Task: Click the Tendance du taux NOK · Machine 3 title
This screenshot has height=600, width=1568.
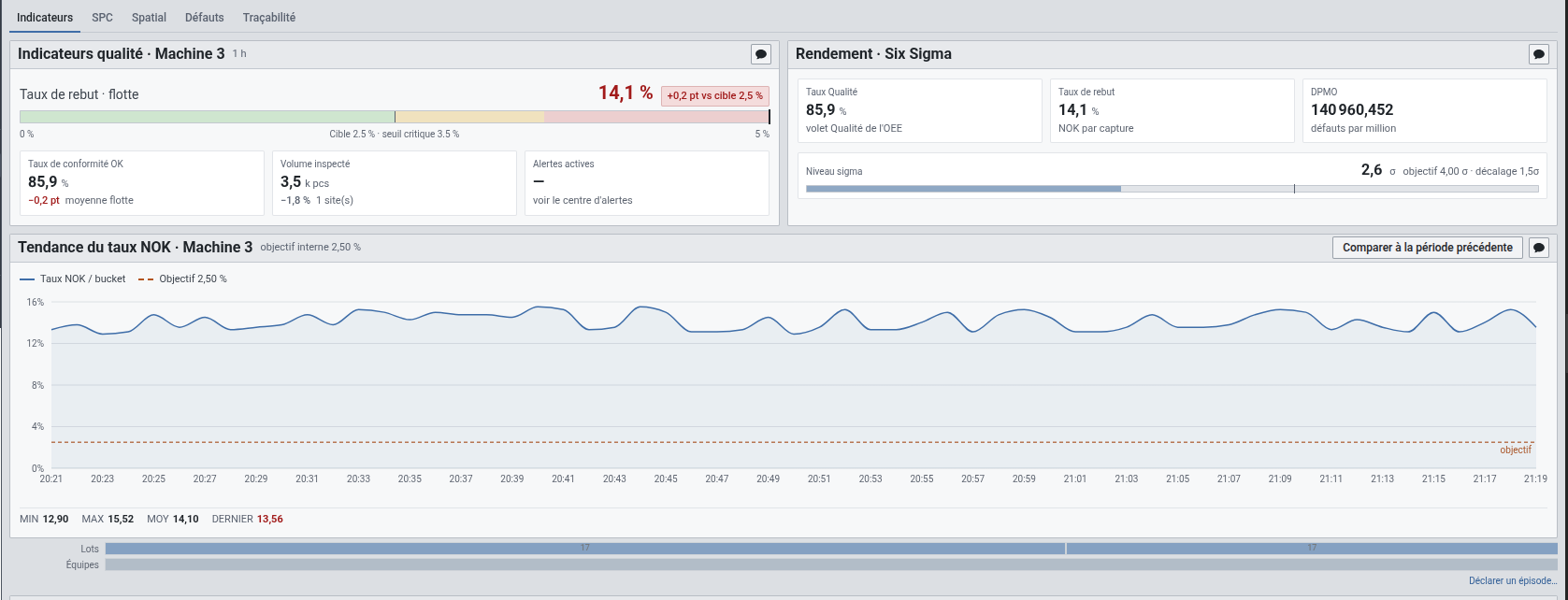Action: 136,248
